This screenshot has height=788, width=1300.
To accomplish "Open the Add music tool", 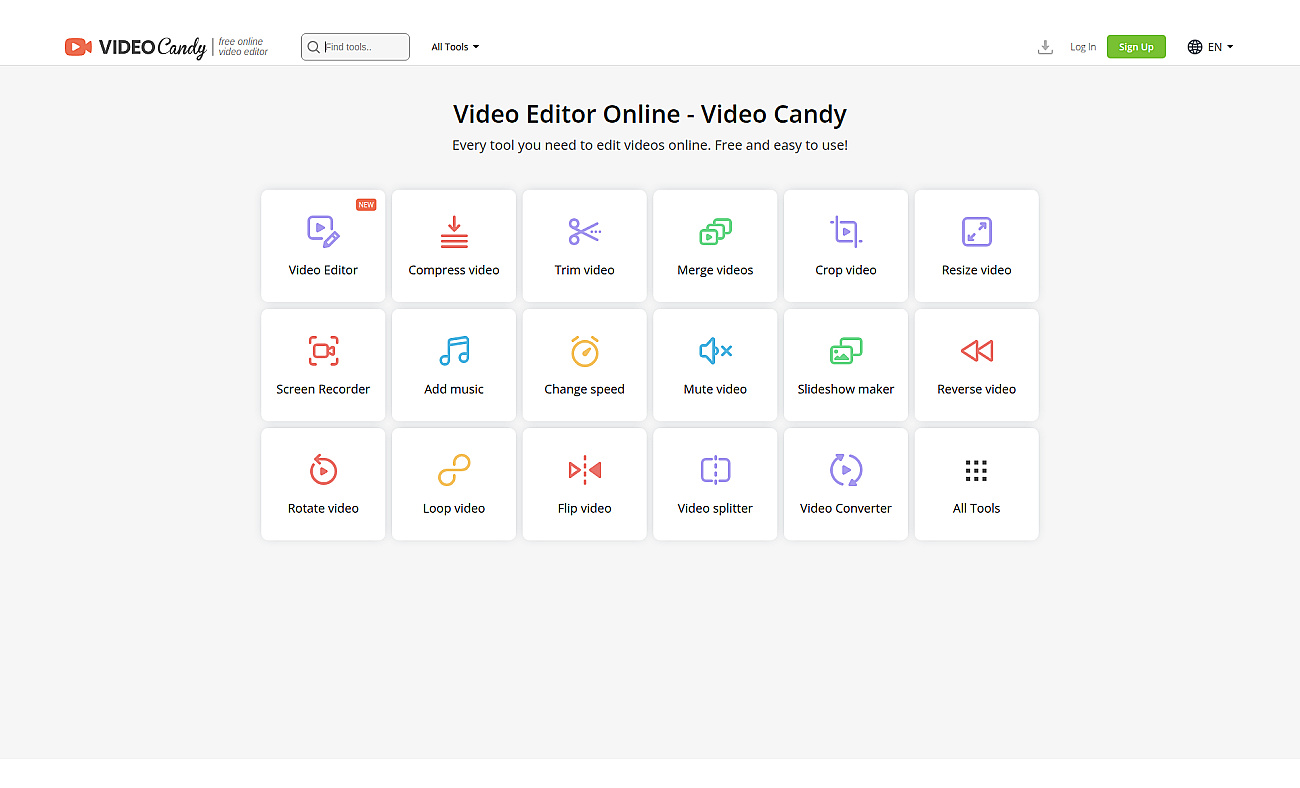I will pyautogui.click(x=454, y=365).
